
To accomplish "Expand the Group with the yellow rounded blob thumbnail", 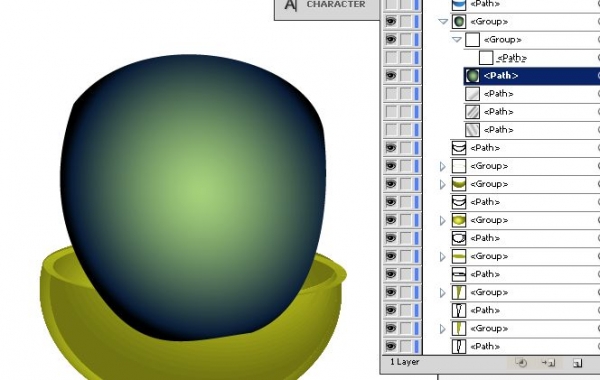I will 443,220.
